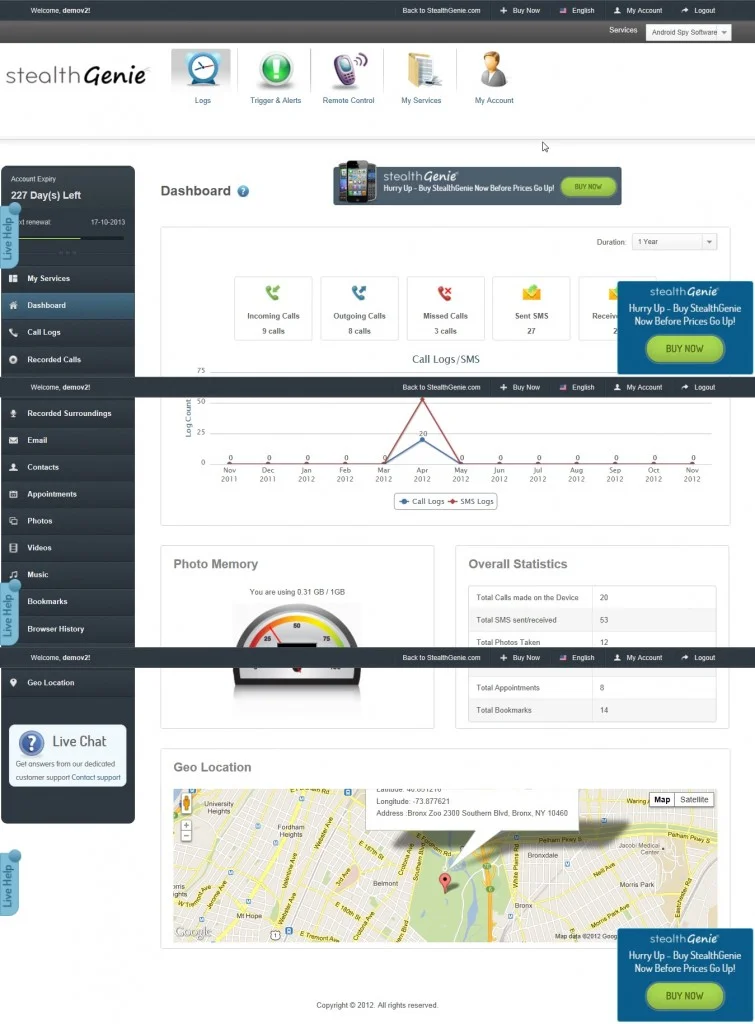Viewport: 755px width, 1024px height.
Task: Click the Missed Calls icon
Action: click(445, 293)
